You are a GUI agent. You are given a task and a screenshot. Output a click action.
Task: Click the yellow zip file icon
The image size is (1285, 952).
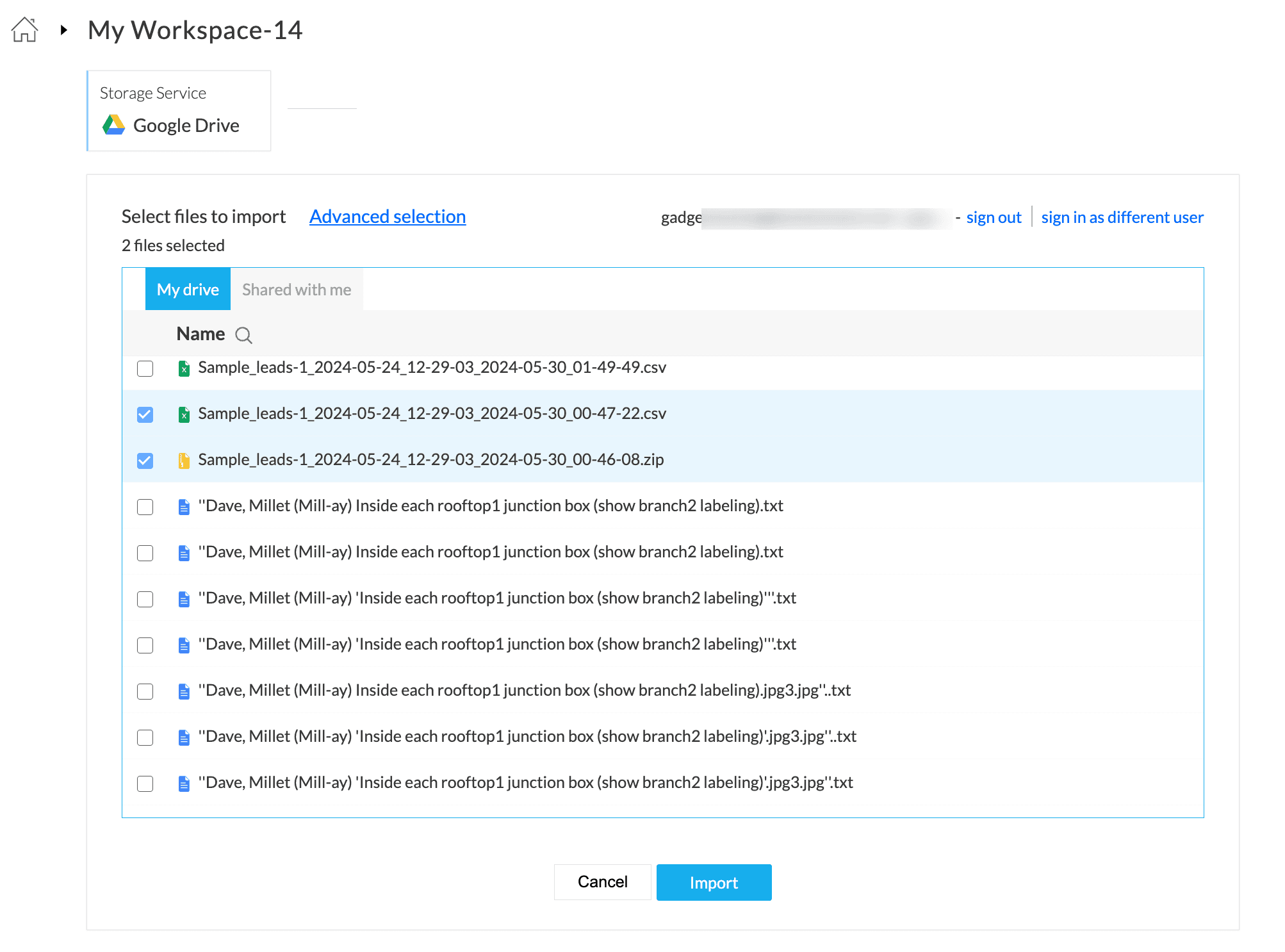(x=184, y=461)
